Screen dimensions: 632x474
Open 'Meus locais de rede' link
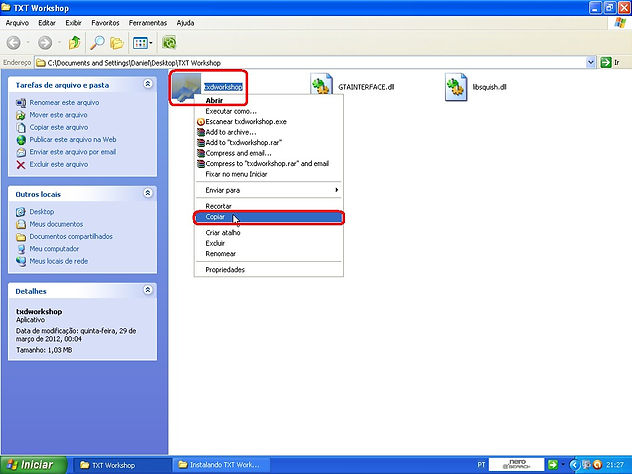click(58, 261)
